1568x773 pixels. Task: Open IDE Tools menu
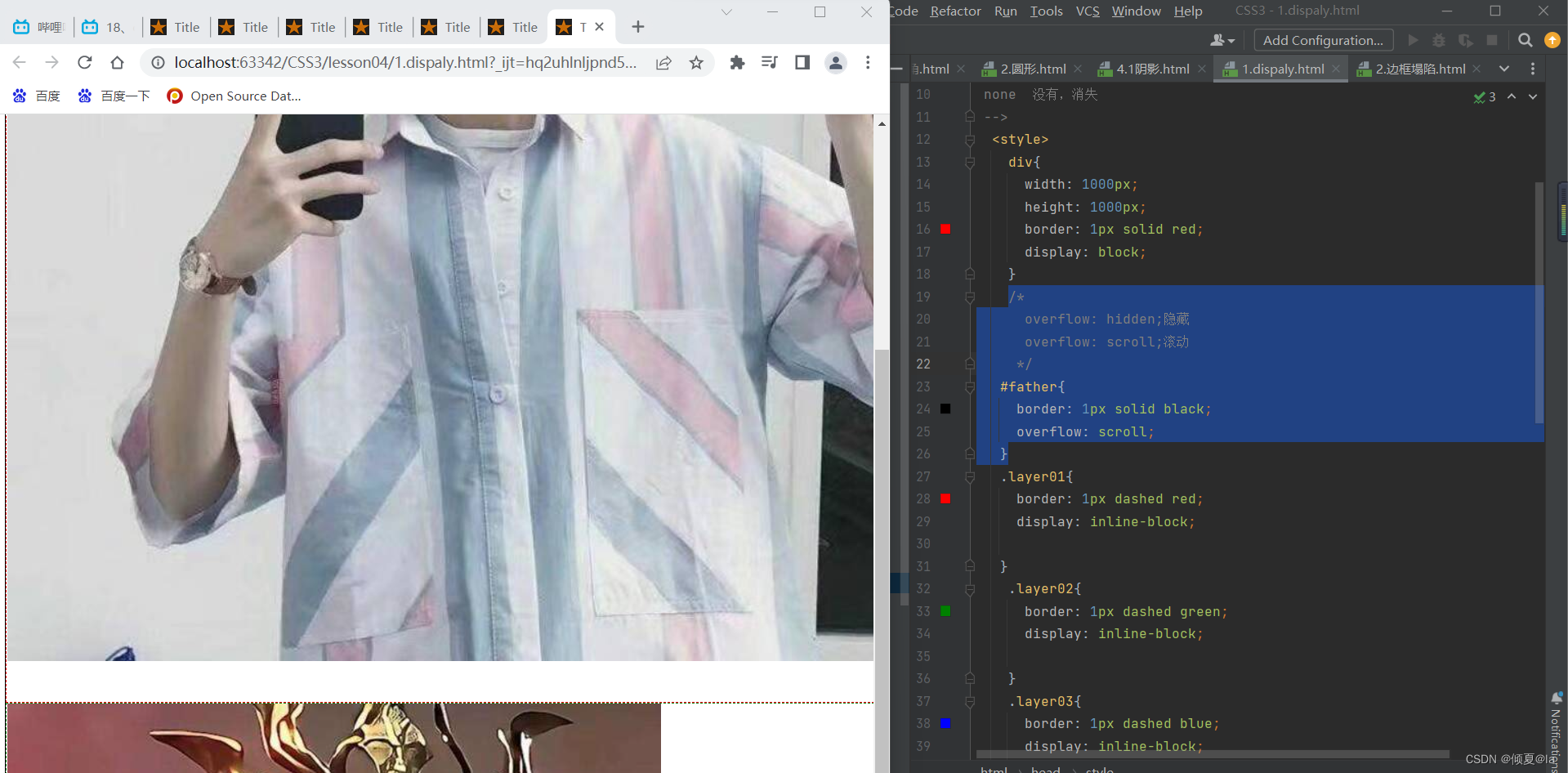1046,11
